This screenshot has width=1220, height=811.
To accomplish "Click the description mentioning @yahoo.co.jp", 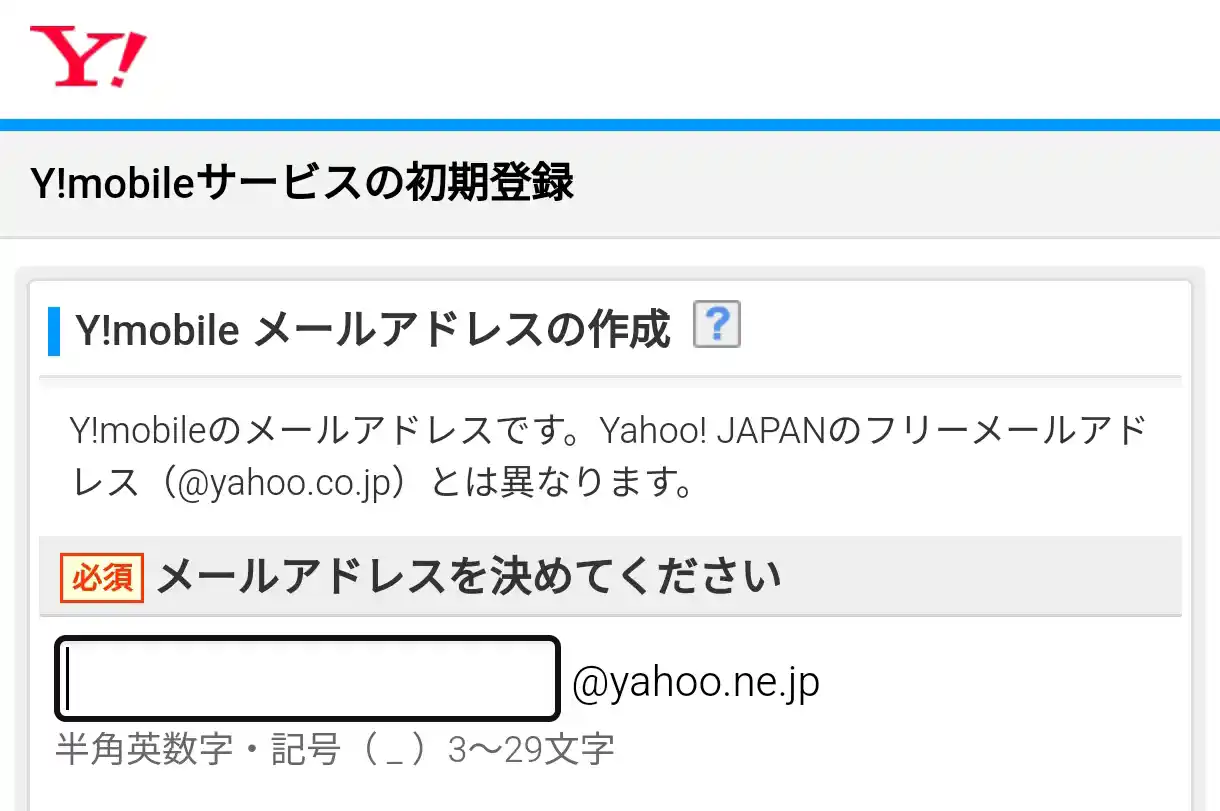I will [600, 455].
